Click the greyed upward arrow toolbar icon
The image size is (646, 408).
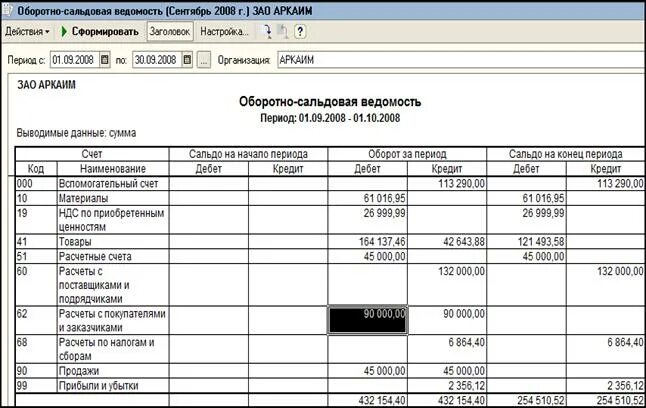tap(283, 31)
